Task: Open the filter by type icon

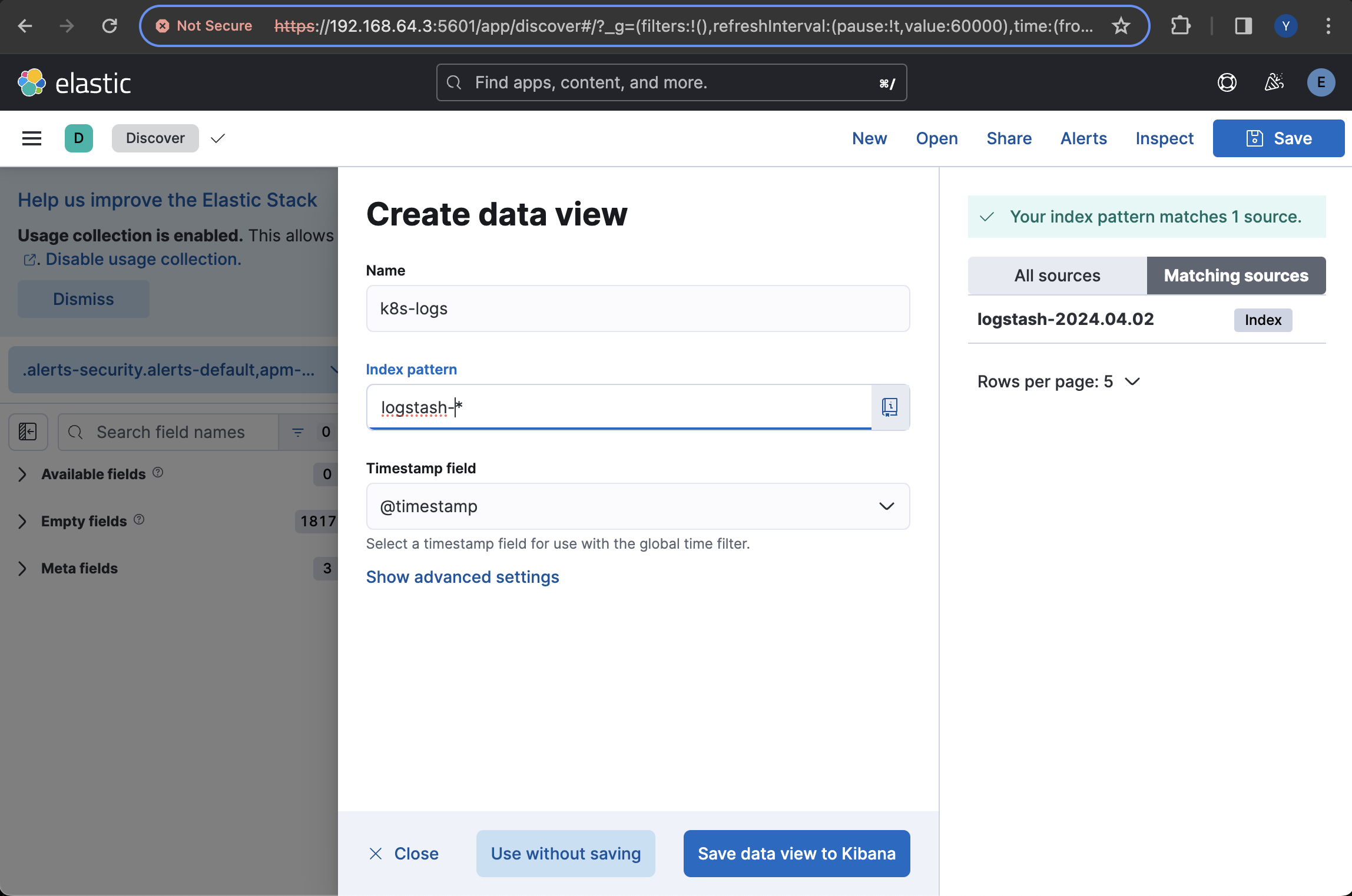Action: [x=298, y=432]
